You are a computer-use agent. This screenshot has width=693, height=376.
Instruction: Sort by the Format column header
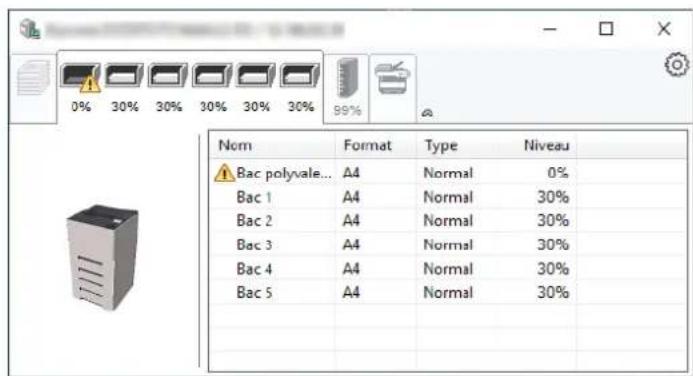pyautogui.click(x=377, y=145)
